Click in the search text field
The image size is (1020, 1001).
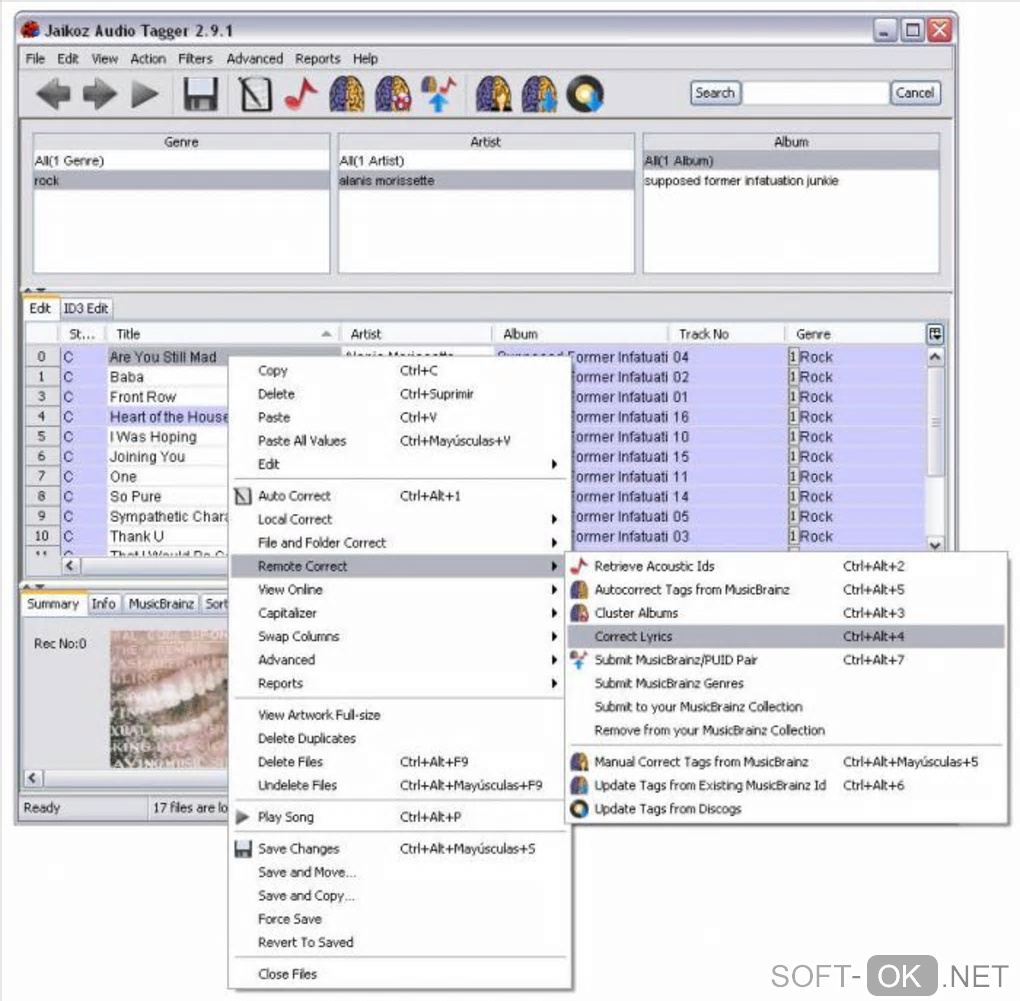click(x=815, y=93)
